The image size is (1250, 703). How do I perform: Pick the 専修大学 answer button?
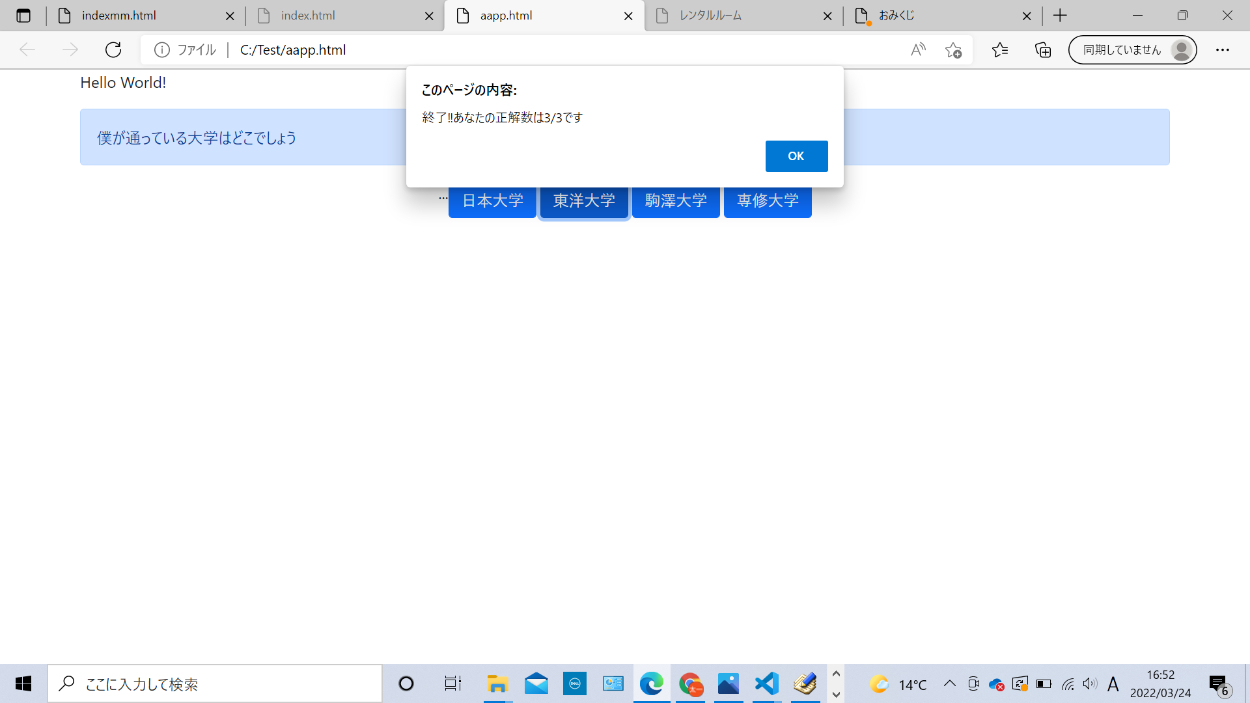pyautogui.click(x=767, y=201)
